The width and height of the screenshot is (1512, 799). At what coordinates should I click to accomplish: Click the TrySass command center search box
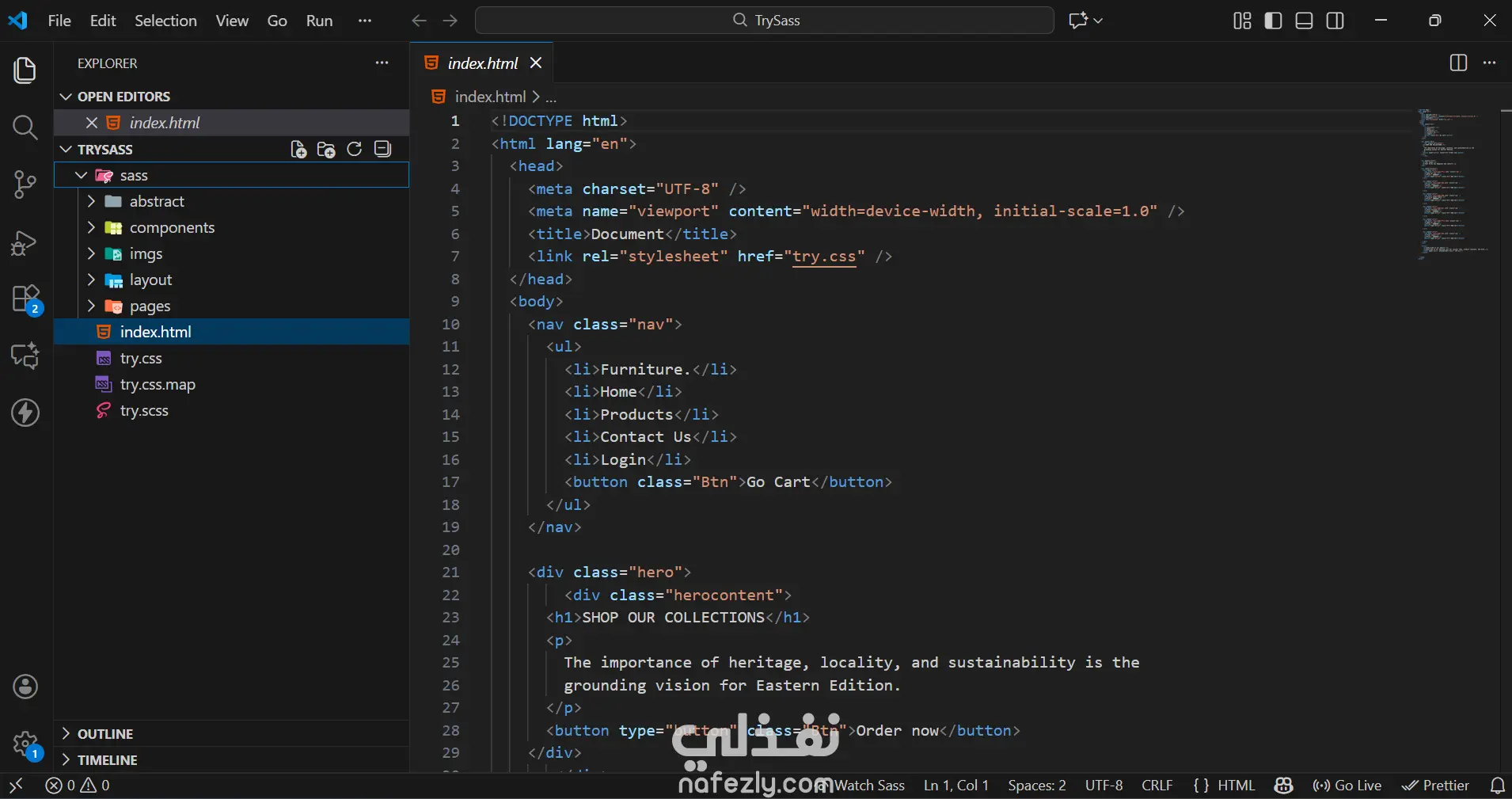point(765,21)
